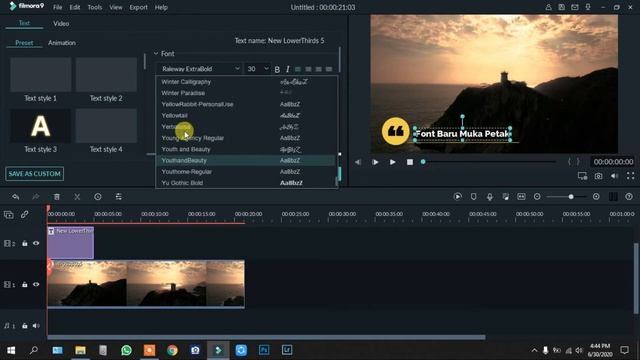
Task: Select left text alignment button
Action: (298, 69)
